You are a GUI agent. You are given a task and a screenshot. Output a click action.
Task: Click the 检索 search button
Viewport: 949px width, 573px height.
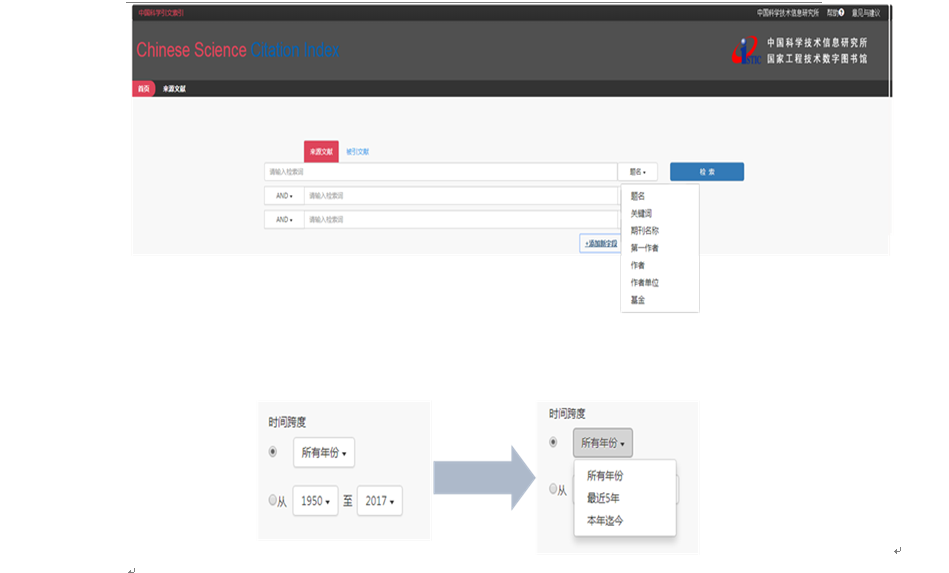point(707,172)
